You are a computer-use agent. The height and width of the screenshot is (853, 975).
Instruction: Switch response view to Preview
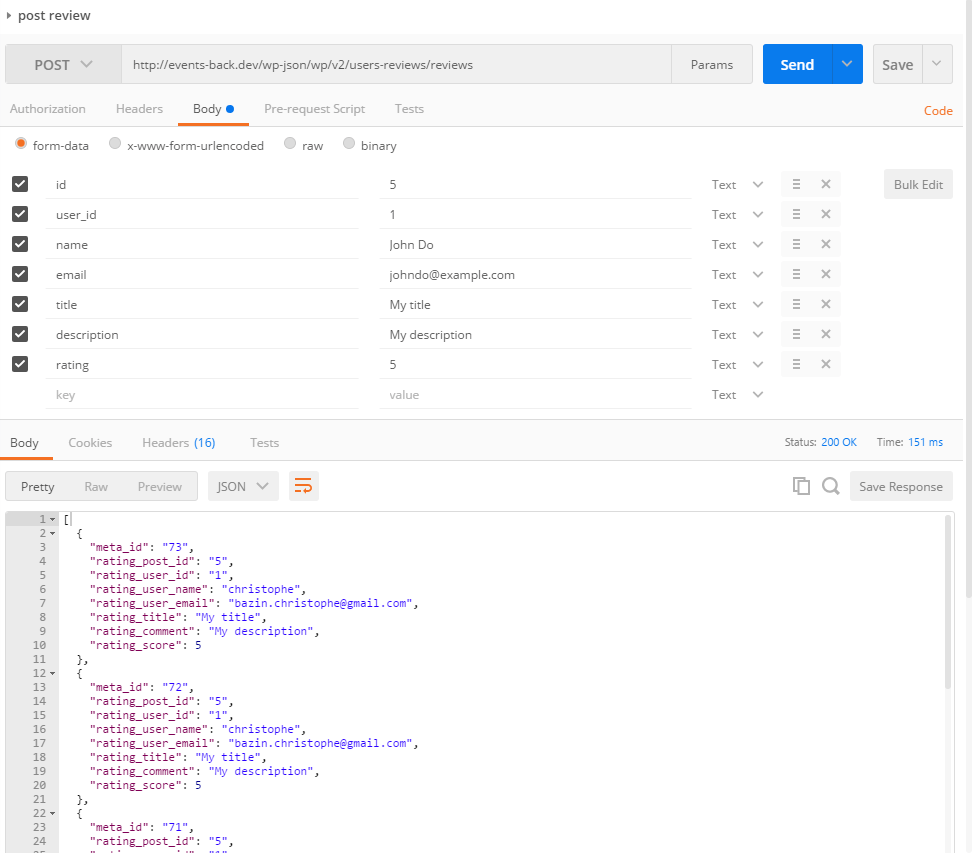click(160, 487)
